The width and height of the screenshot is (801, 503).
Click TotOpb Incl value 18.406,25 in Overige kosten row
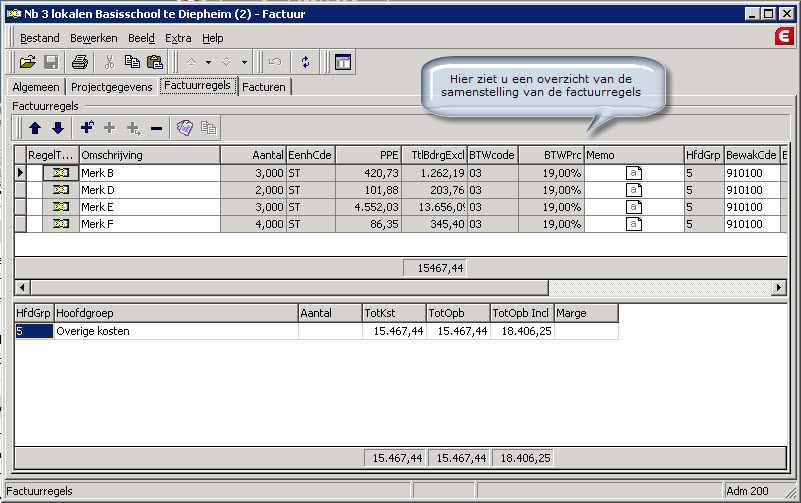522,331
